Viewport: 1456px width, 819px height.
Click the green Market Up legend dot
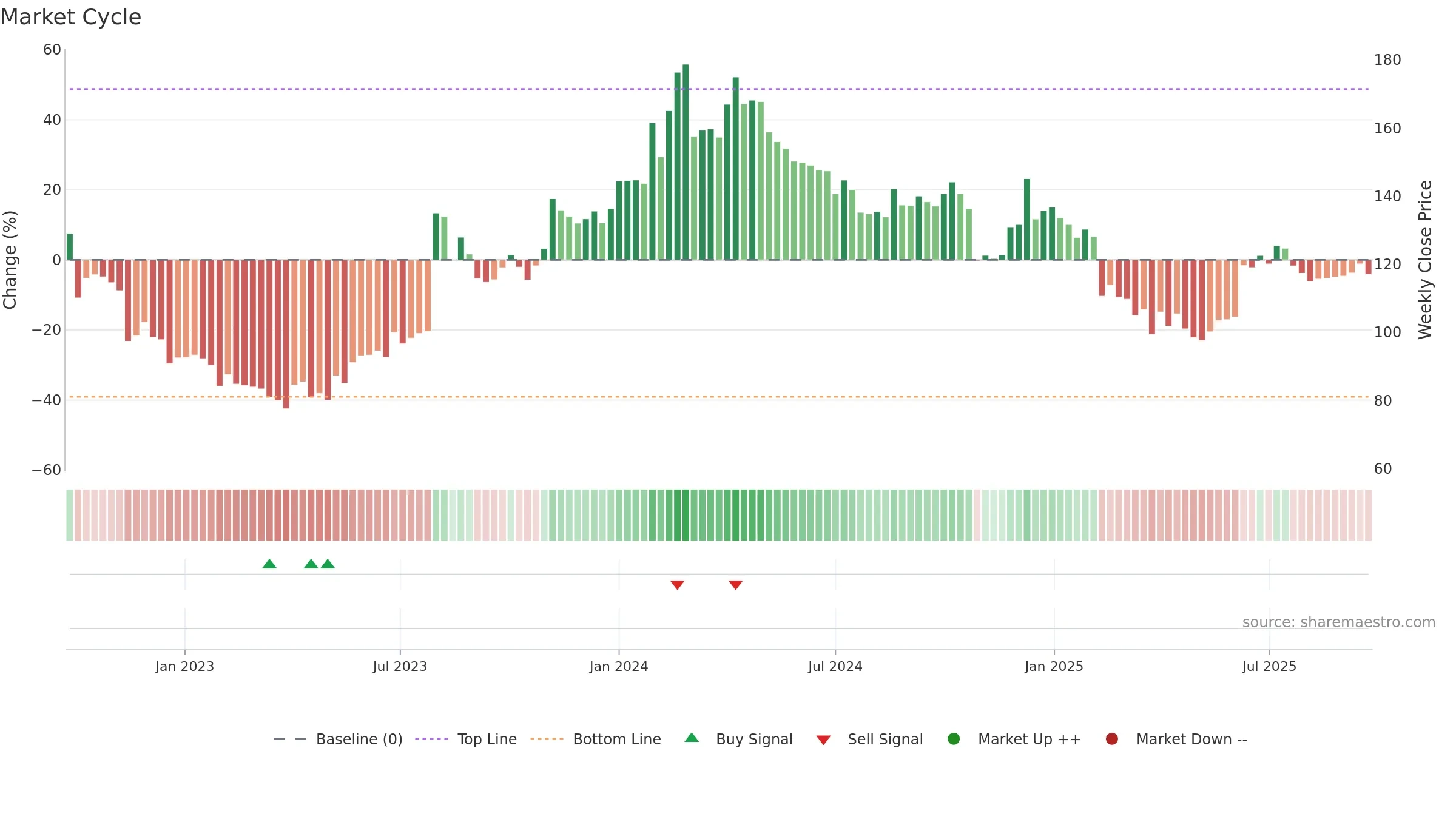(954, 739)
